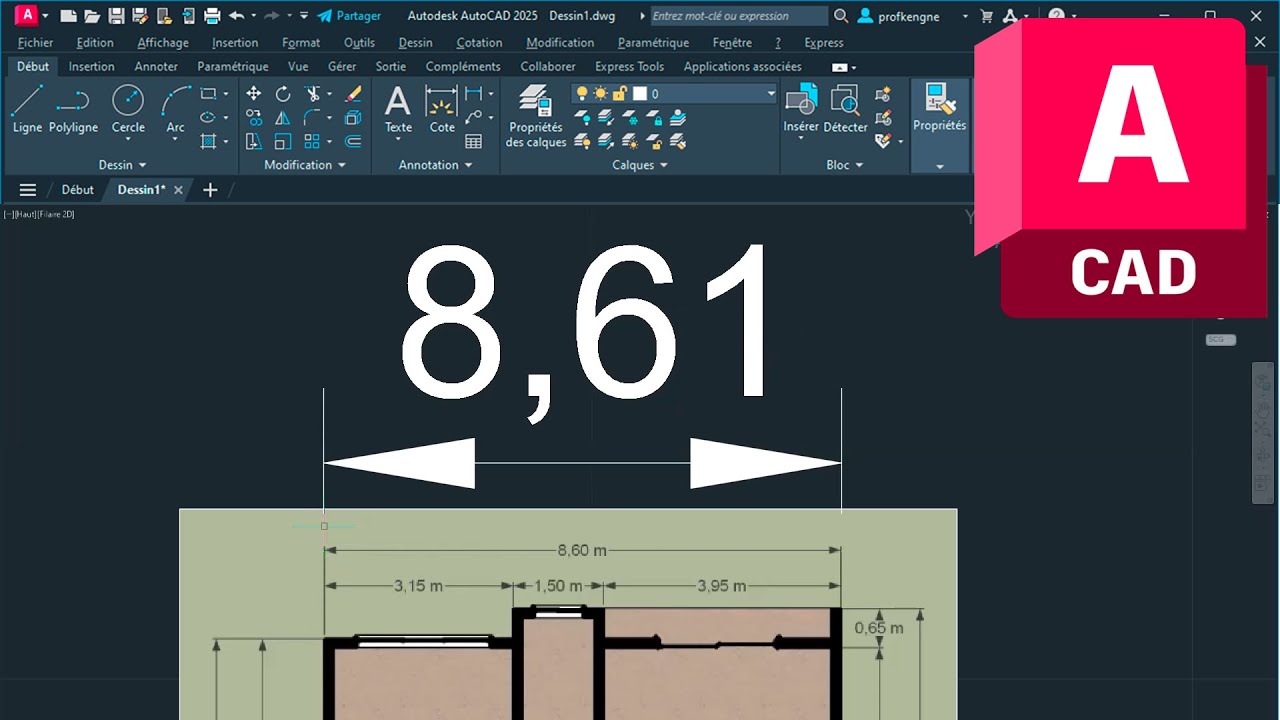This screenshot has width=1280, height=720.
Task: Select the Ligne drawing tool
Action: [27, 109]
